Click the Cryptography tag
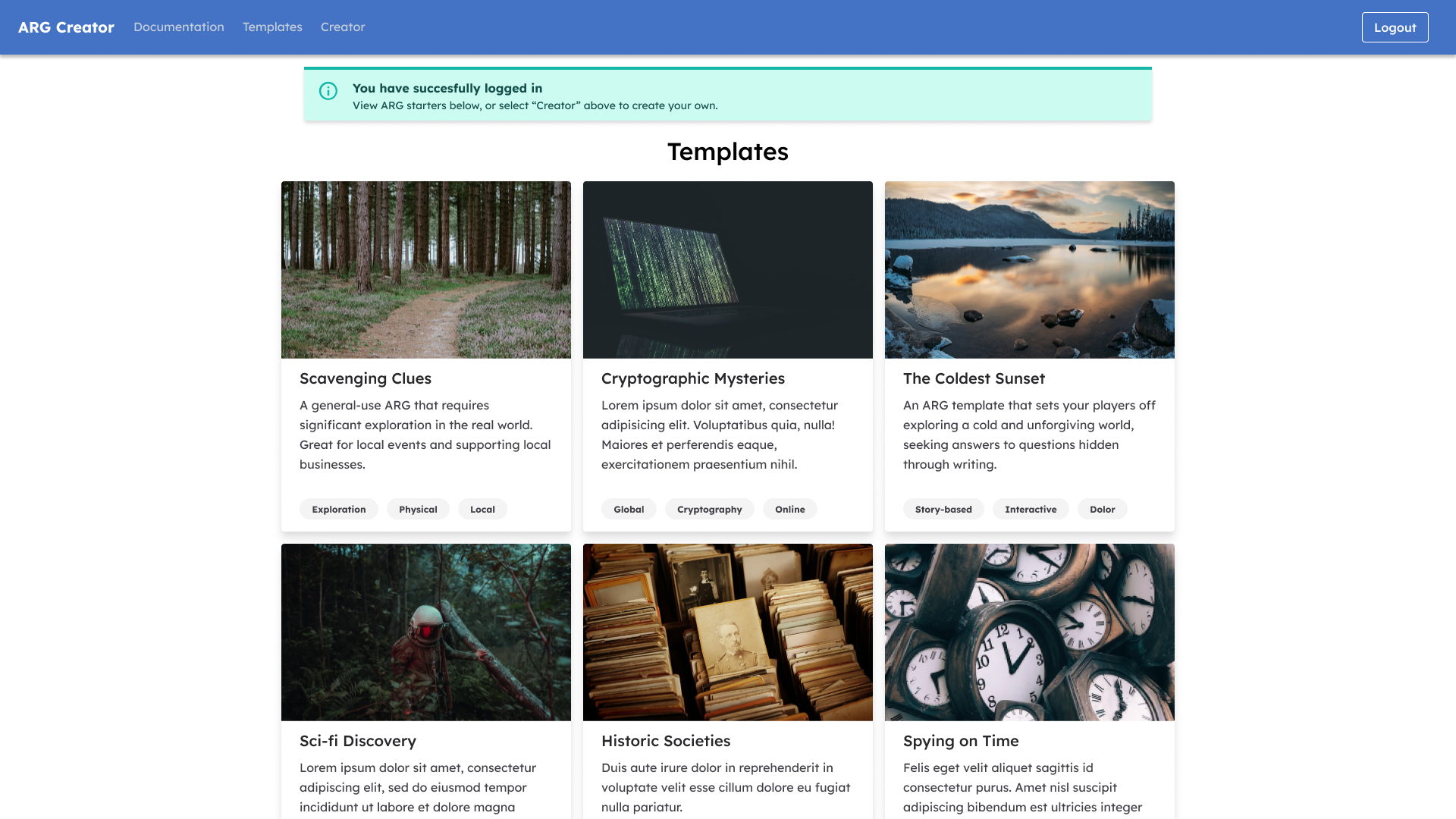The height and width of the screenshot is (819, 1456). (710, 509)
